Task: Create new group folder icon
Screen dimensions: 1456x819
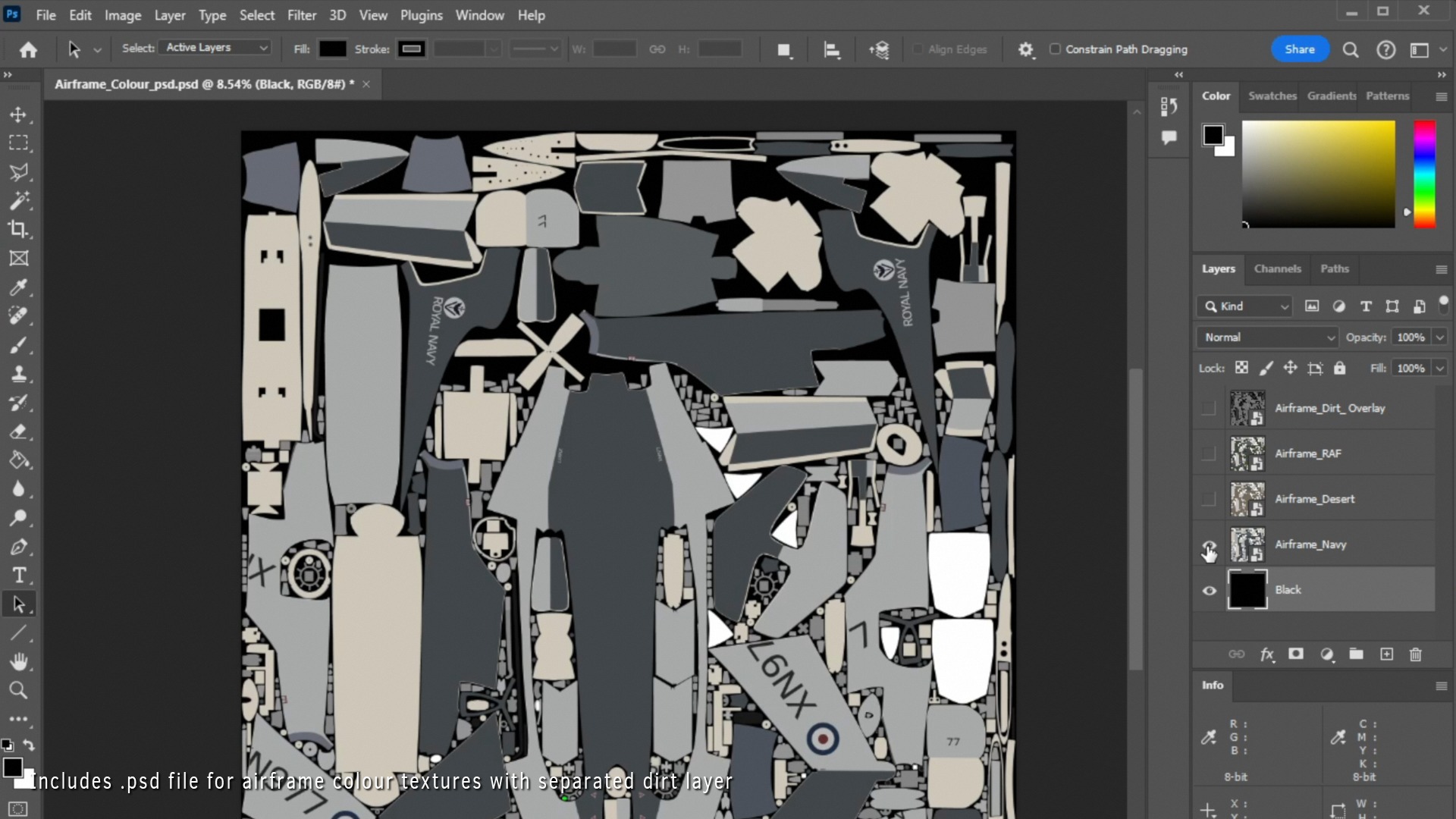Action: pyautogui.click(x=1356, y=654)
